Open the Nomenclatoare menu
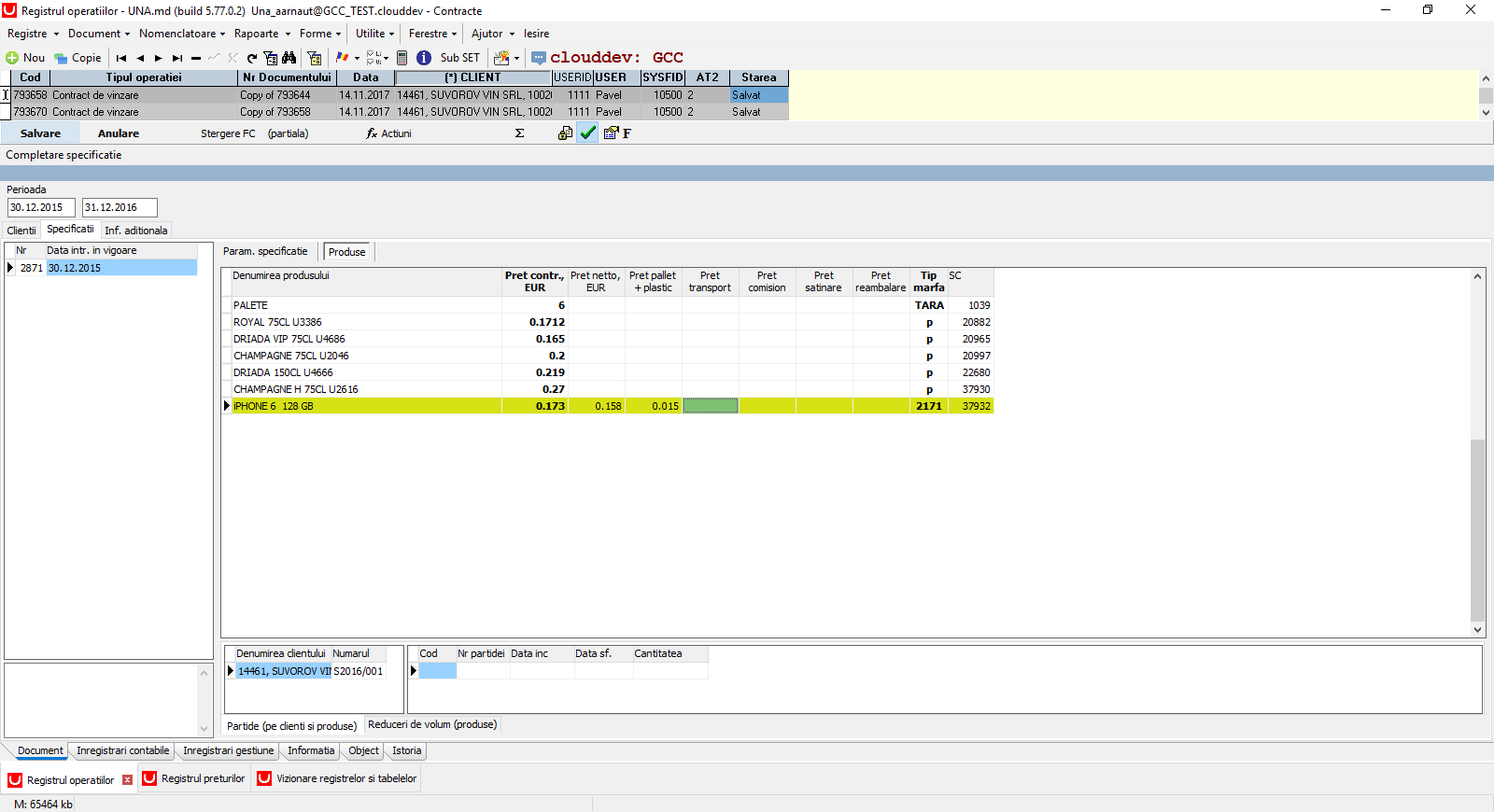1494x812 pixels. pyautogui.click(x=182, y=34)
